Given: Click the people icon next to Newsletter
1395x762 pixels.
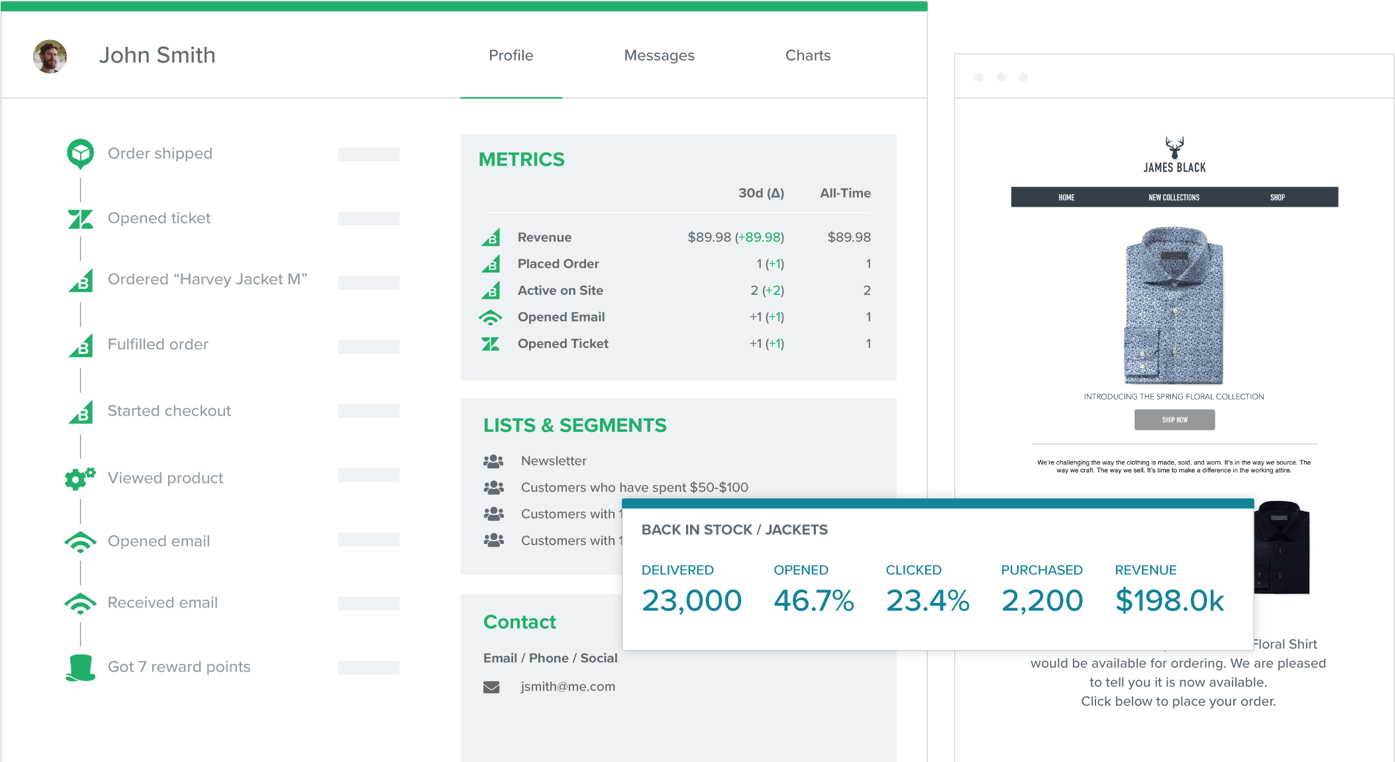Looking at the screenshot, I should [x=494, y=461].
